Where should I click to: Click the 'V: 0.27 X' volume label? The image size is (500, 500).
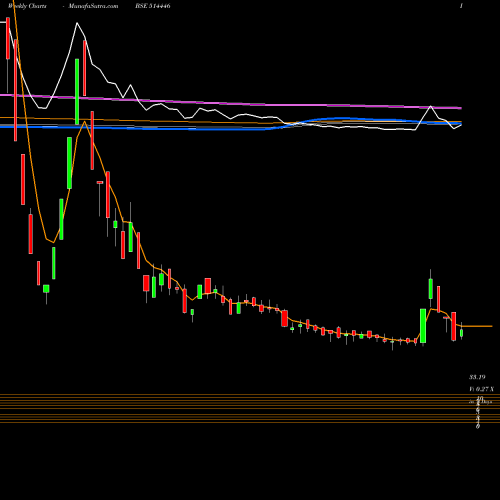(481, 389)
